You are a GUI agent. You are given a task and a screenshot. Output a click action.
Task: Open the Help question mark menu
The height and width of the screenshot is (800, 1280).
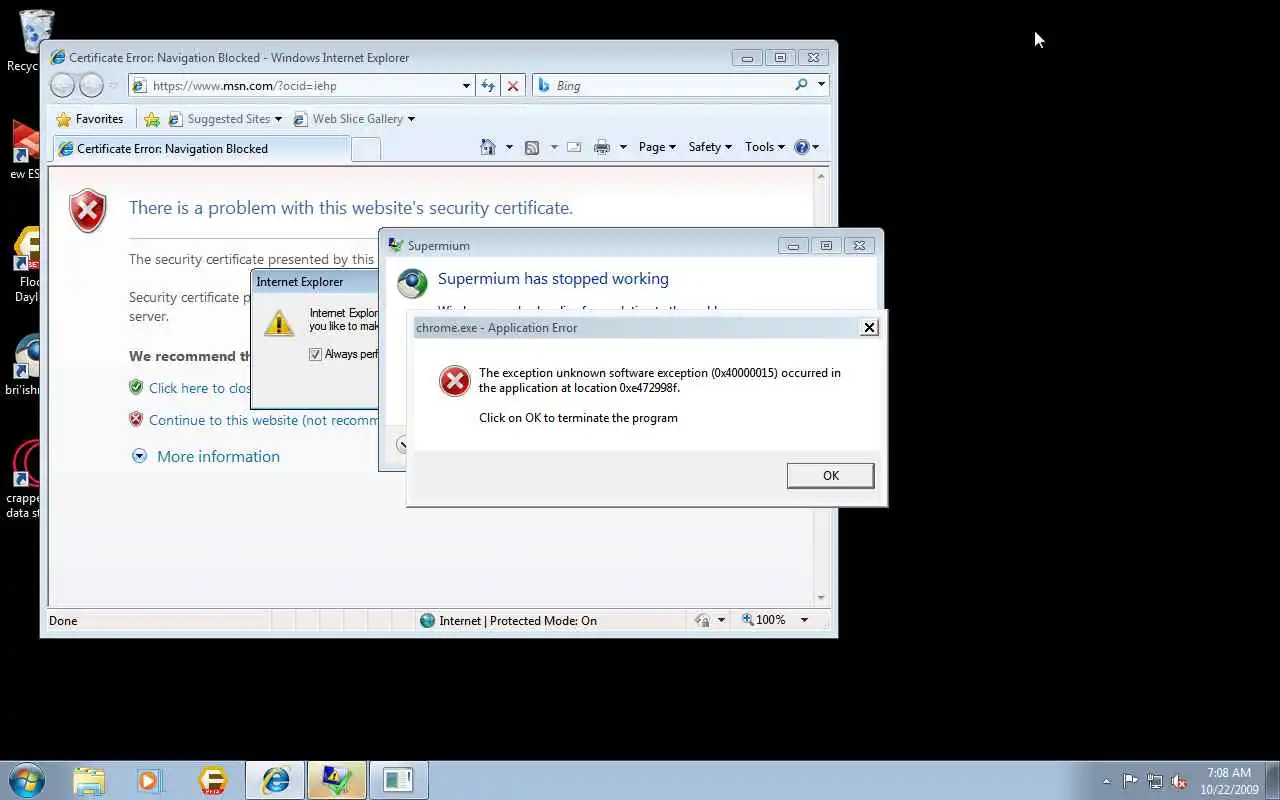(x=806, y=147)
